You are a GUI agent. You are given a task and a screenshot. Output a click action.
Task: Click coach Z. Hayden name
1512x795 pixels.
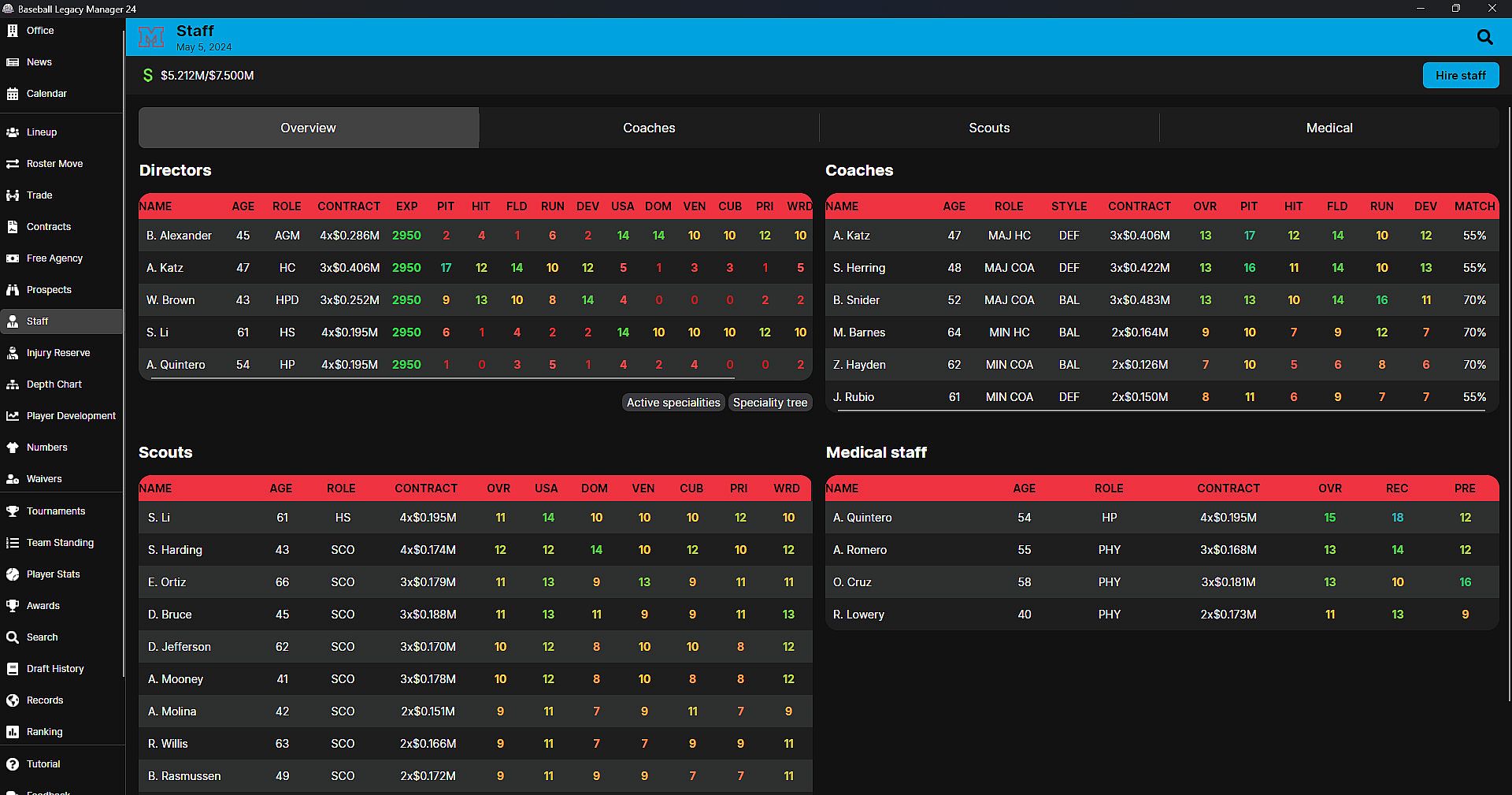pos(859,365)
